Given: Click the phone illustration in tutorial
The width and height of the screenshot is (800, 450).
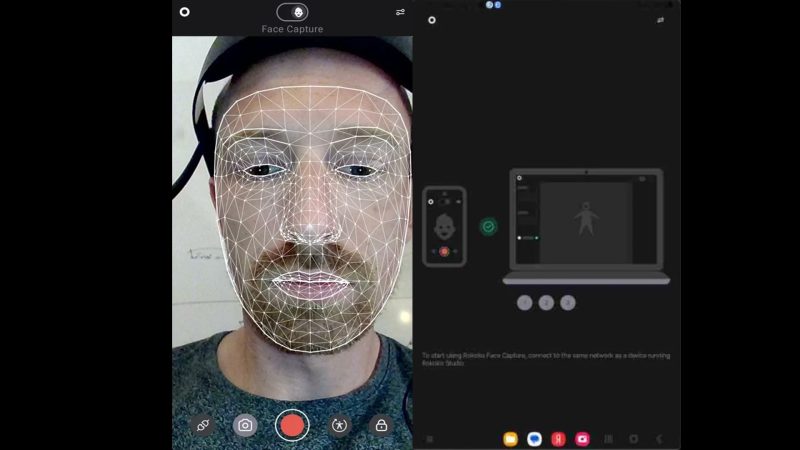Looking at the screenshot, I should pos(444,226).
